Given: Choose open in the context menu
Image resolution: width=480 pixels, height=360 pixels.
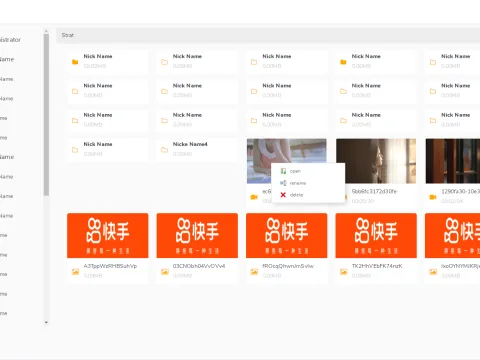Looking at the screenshot, I should click(295, 171).
